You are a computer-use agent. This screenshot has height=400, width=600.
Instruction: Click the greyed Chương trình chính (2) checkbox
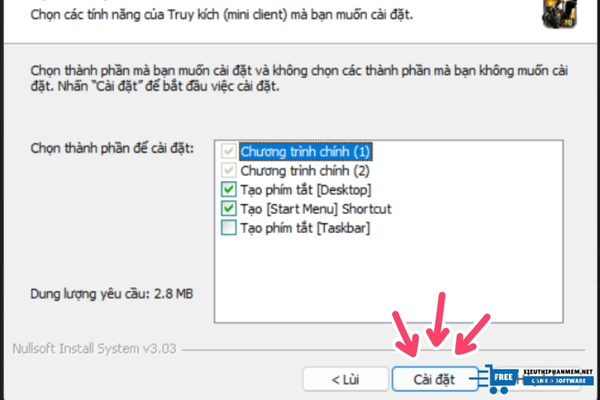pyautogui.click(x=228, y=170)
